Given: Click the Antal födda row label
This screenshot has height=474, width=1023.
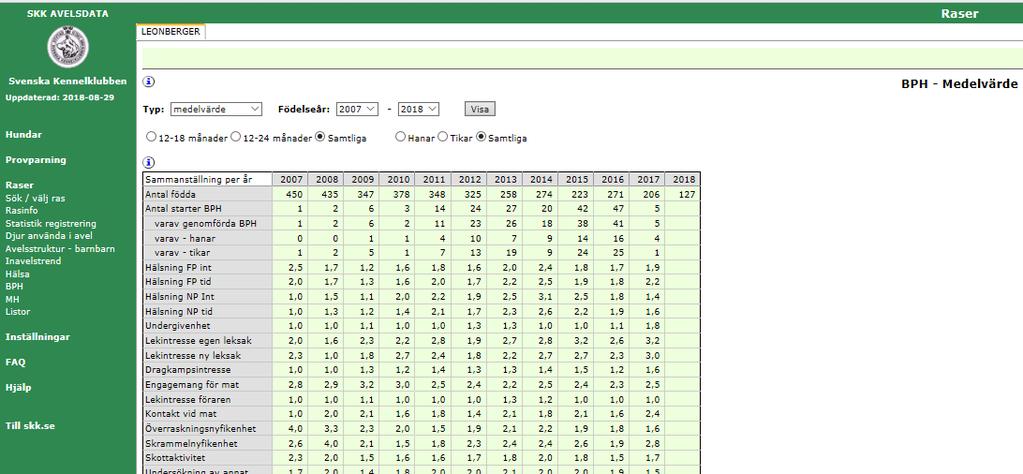Looking at the screenshot, I should click(170, 194).
